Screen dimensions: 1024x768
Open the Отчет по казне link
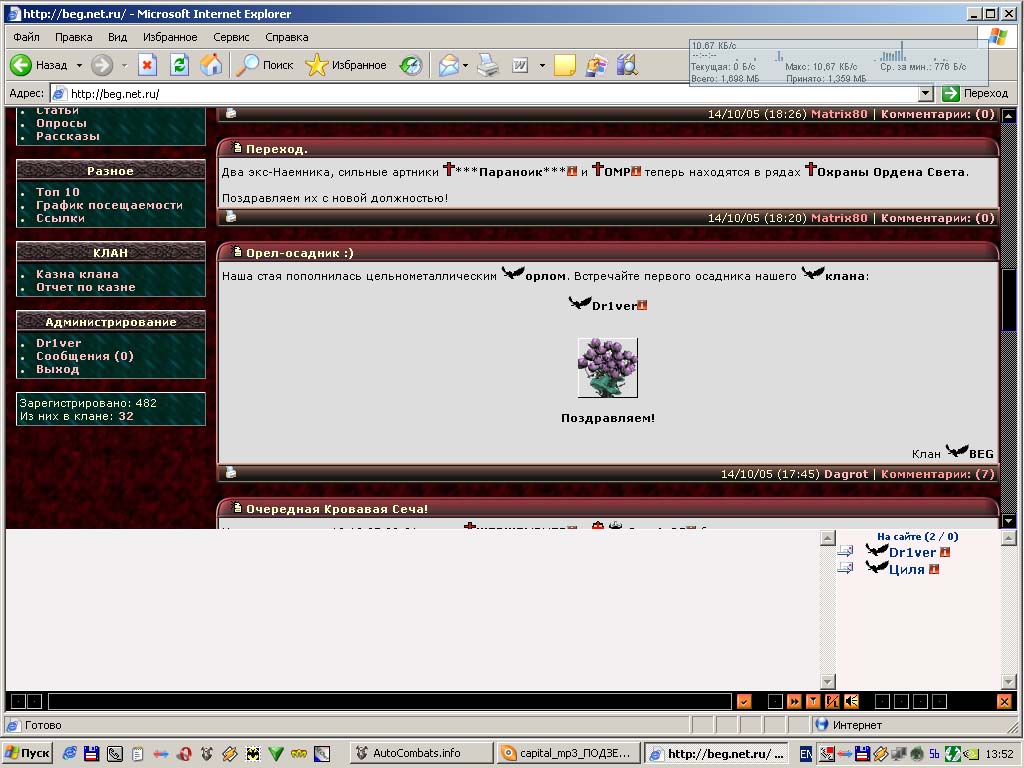pos(86,287)
